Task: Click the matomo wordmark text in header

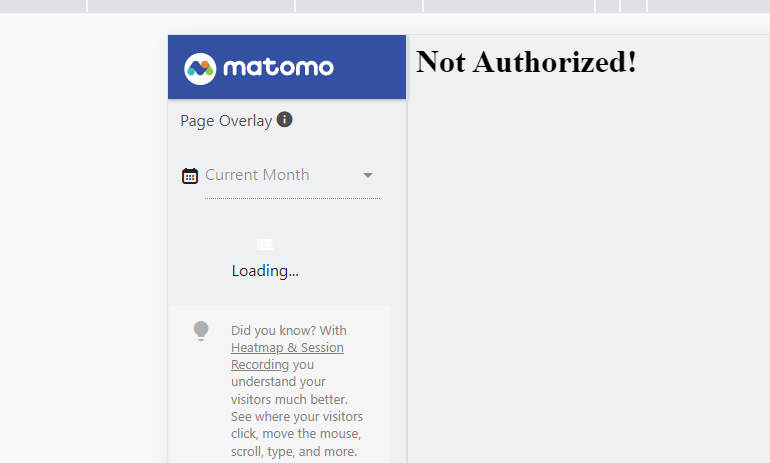Action: pos(278,68)
